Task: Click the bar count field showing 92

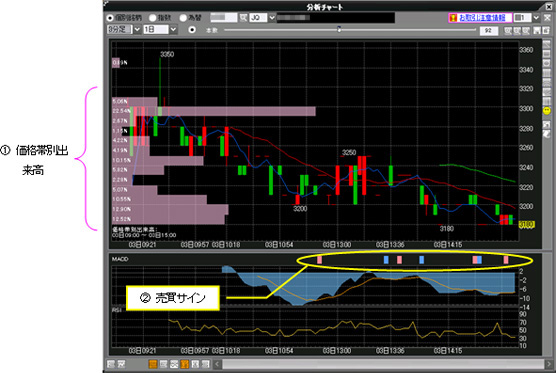Action: 489,30
